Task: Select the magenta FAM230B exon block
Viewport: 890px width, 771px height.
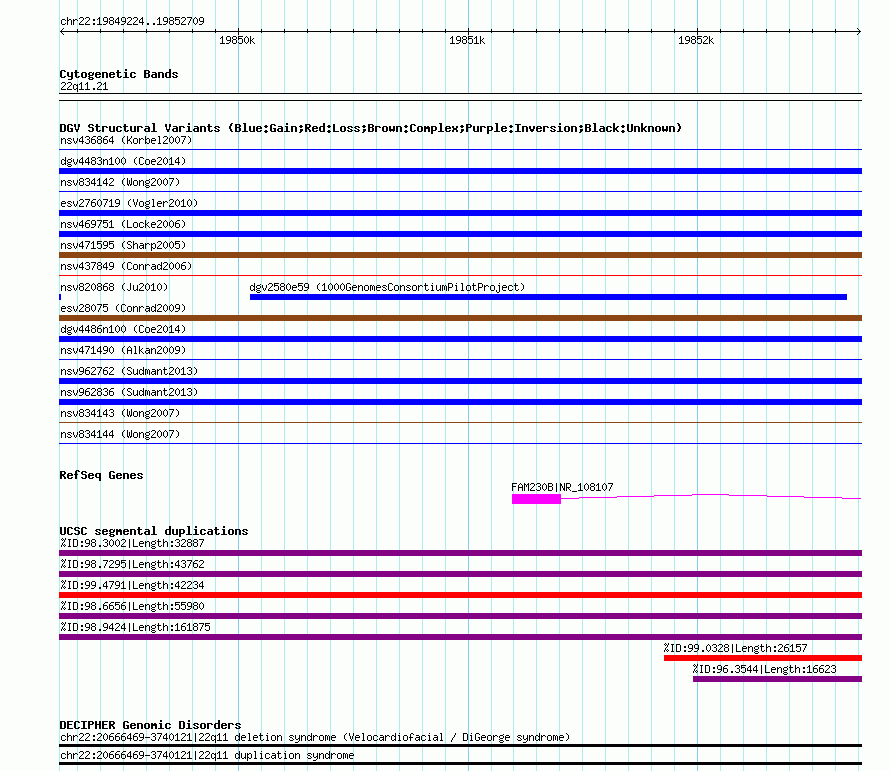Action: [x=536, y=498]
